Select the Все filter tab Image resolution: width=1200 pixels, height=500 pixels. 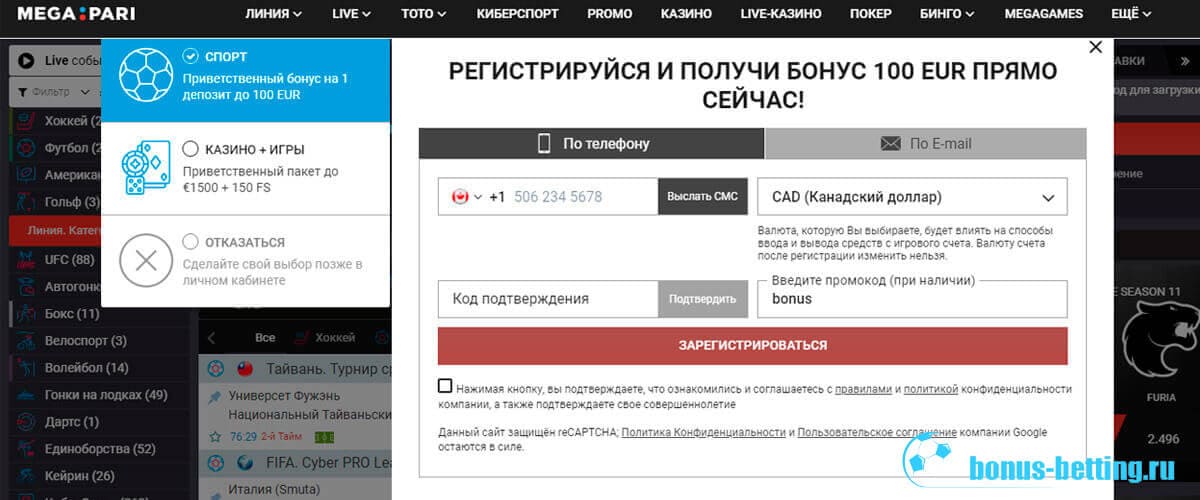(265, 338)
